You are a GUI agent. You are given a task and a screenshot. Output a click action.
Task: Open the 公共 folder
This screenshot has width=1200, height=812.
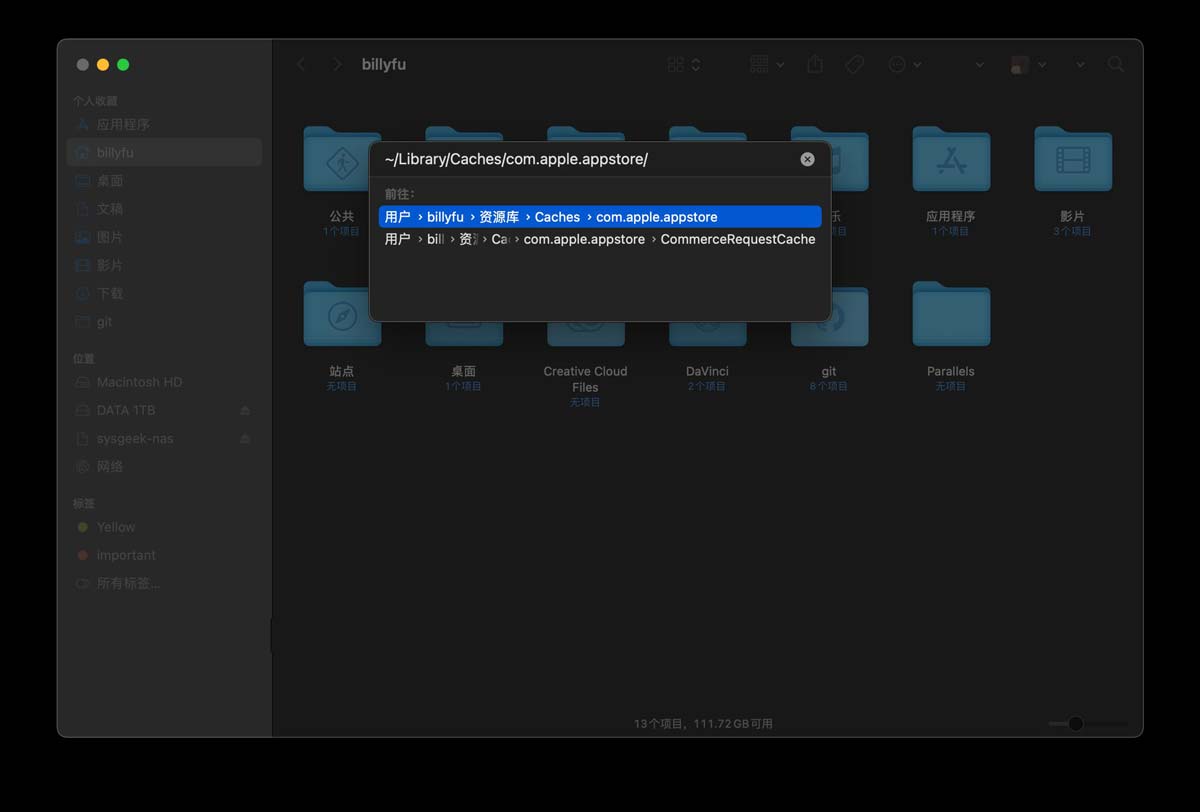coord(341,161)
